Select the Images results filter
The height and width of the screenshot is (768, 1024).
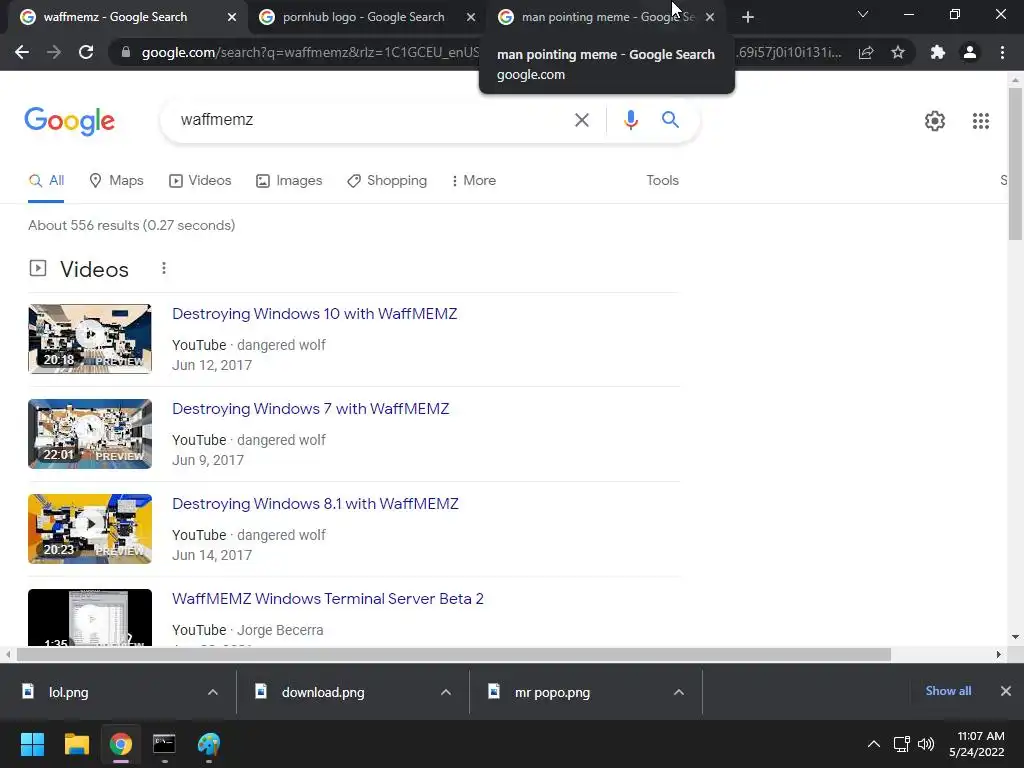click(289, 181)
